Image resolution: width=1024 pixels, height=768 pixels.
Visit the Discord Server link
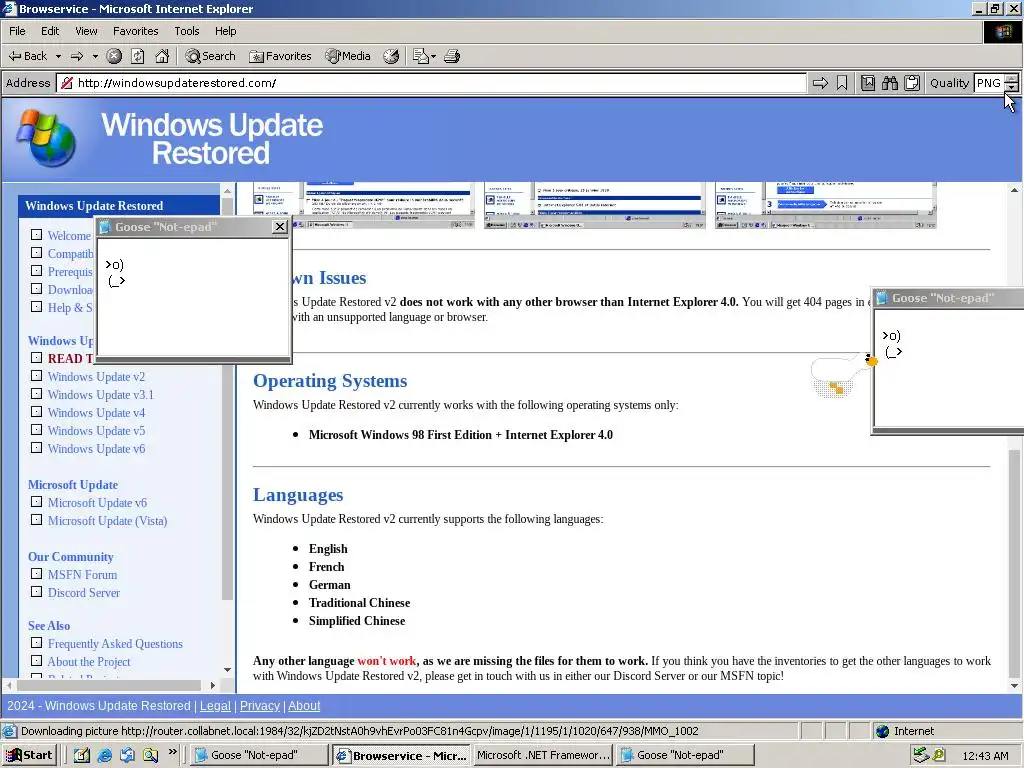[84, 593]
